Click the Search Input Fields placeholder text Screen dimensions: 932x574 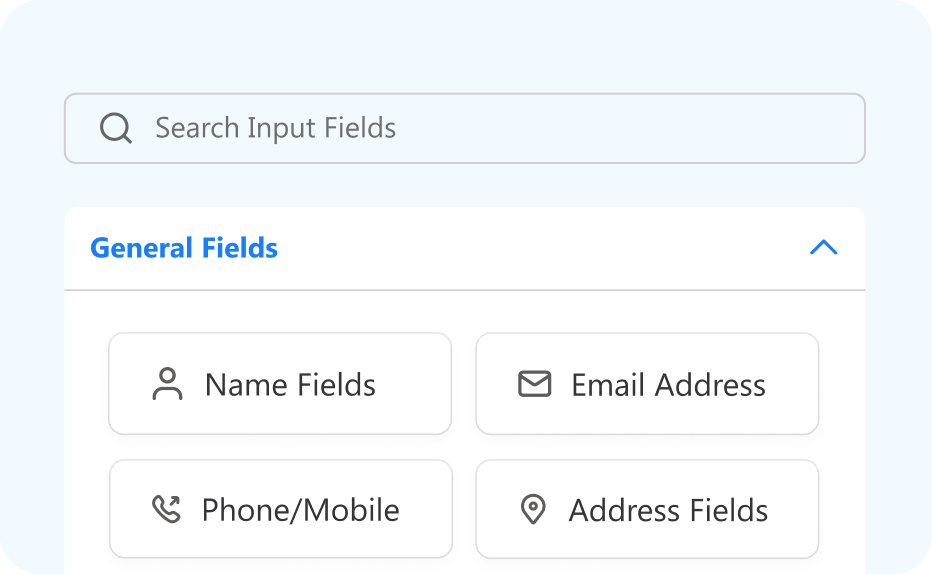(x=275, y=128)
